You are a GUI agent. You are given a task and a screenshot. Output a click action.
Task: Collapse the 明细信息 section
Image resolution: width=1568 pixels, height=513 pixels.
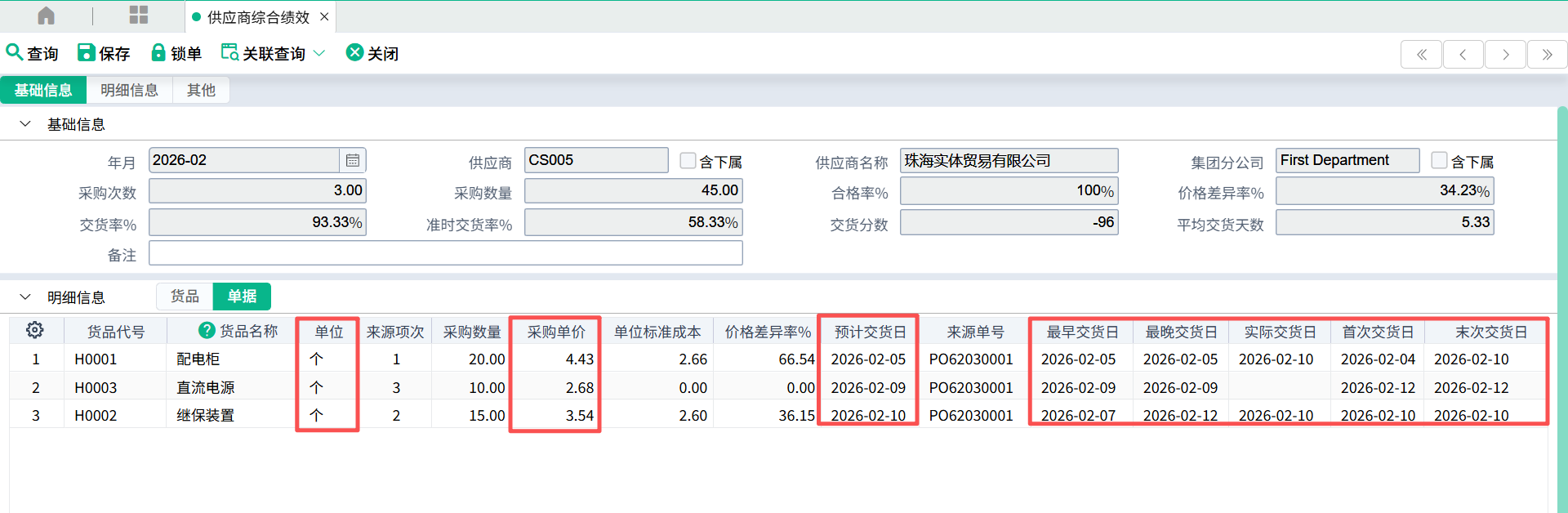coord(25,297)
